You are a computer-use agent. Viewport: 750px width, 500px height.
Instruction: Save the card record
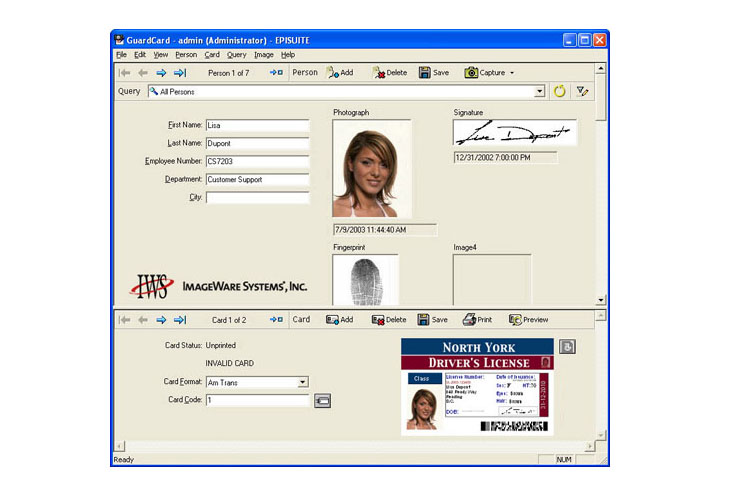[433, 320]
